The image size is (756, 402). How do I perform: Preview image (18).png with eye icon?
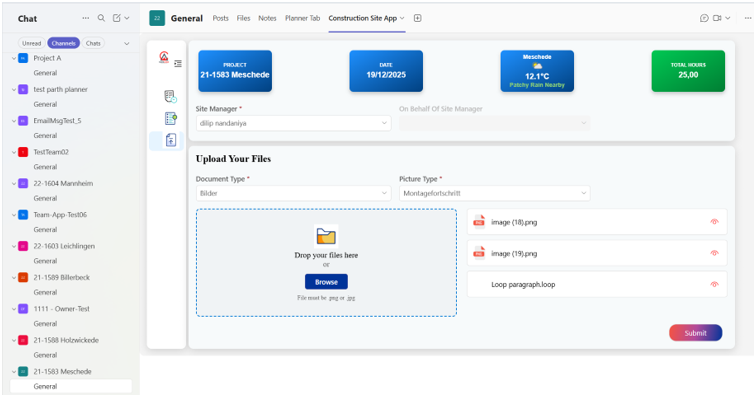tap(714, 222)
